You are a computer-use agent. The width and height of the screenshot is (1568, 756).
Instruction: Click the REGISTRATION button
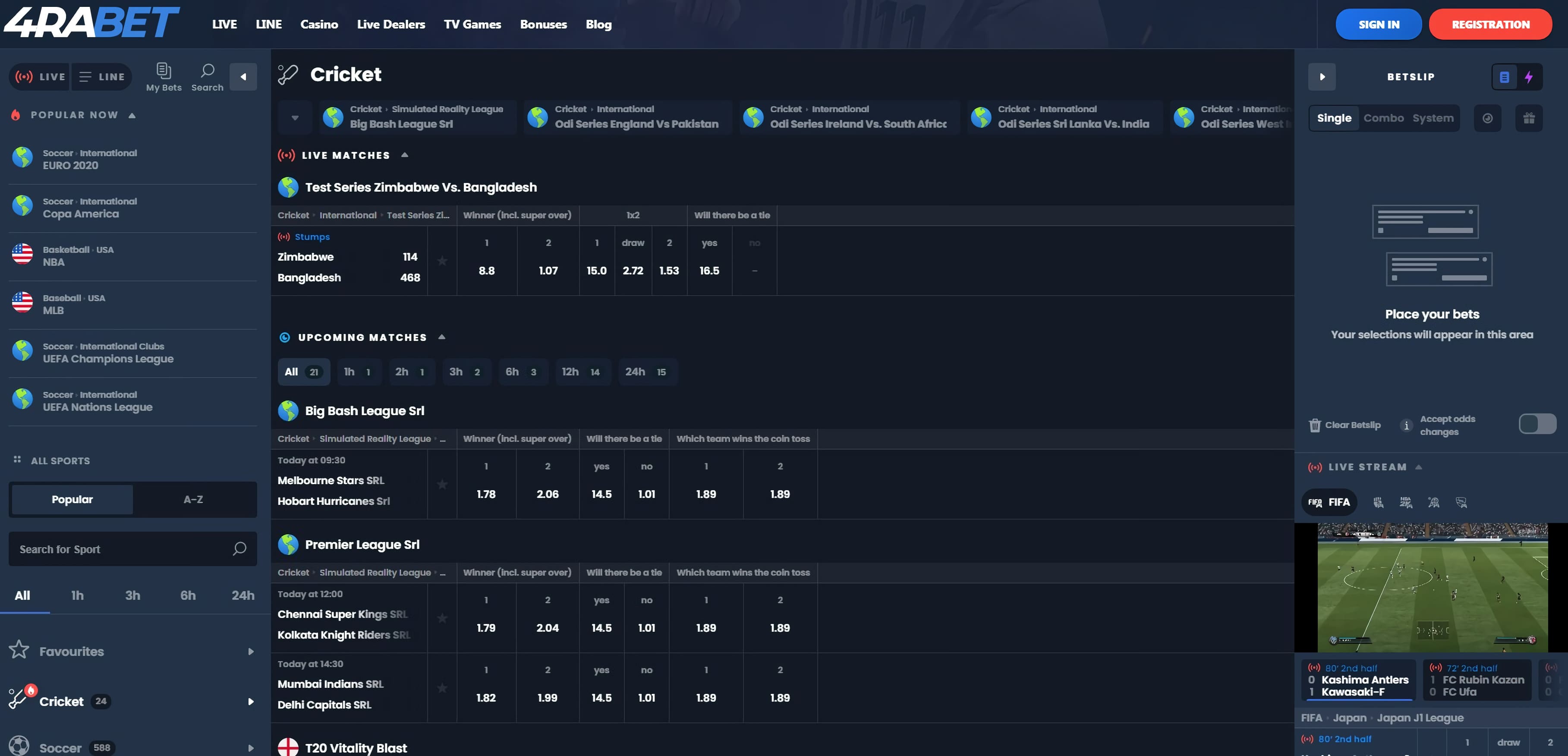click(x=1490, y=24)
